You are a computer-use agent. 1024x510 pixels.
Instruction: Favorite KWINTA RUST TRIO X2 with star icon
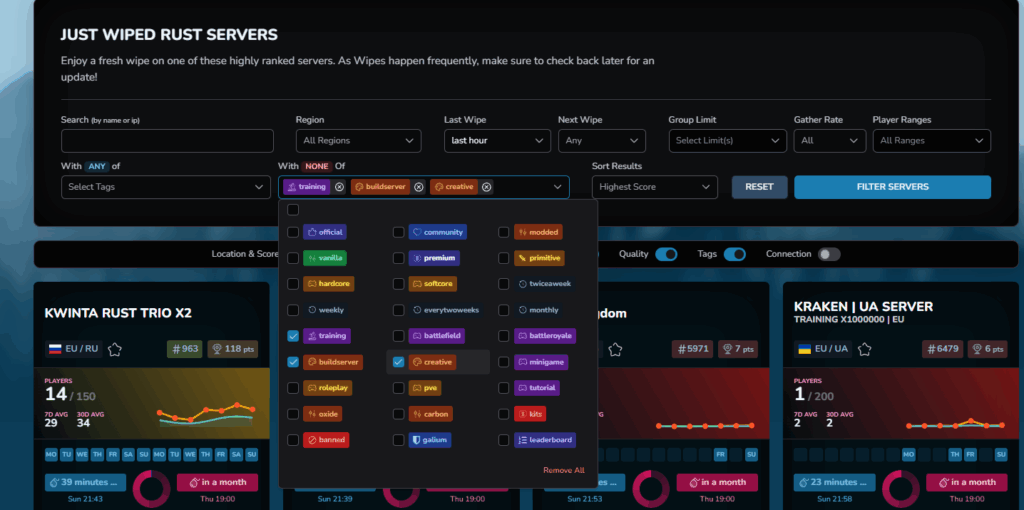click(115, 349)
